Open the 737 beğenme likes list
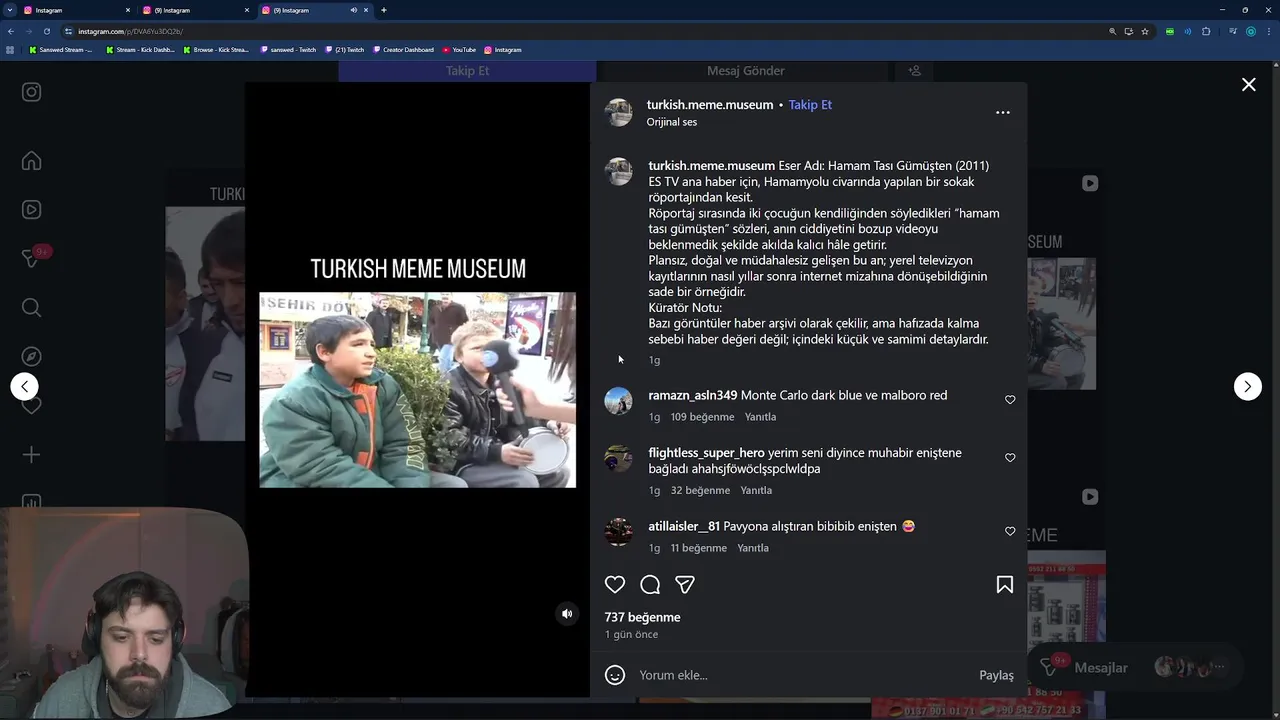The image size is (1280, 720). 642,617
